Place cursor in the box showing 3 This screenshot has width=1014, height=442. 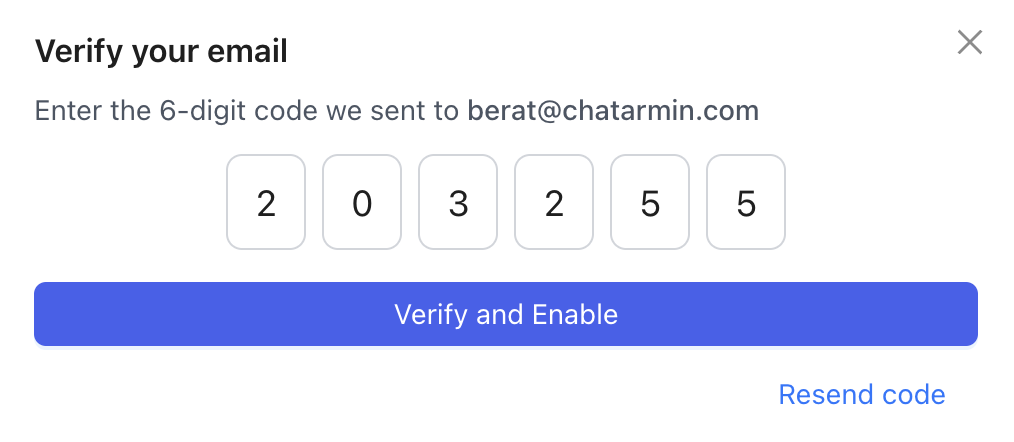click(458, 205)
